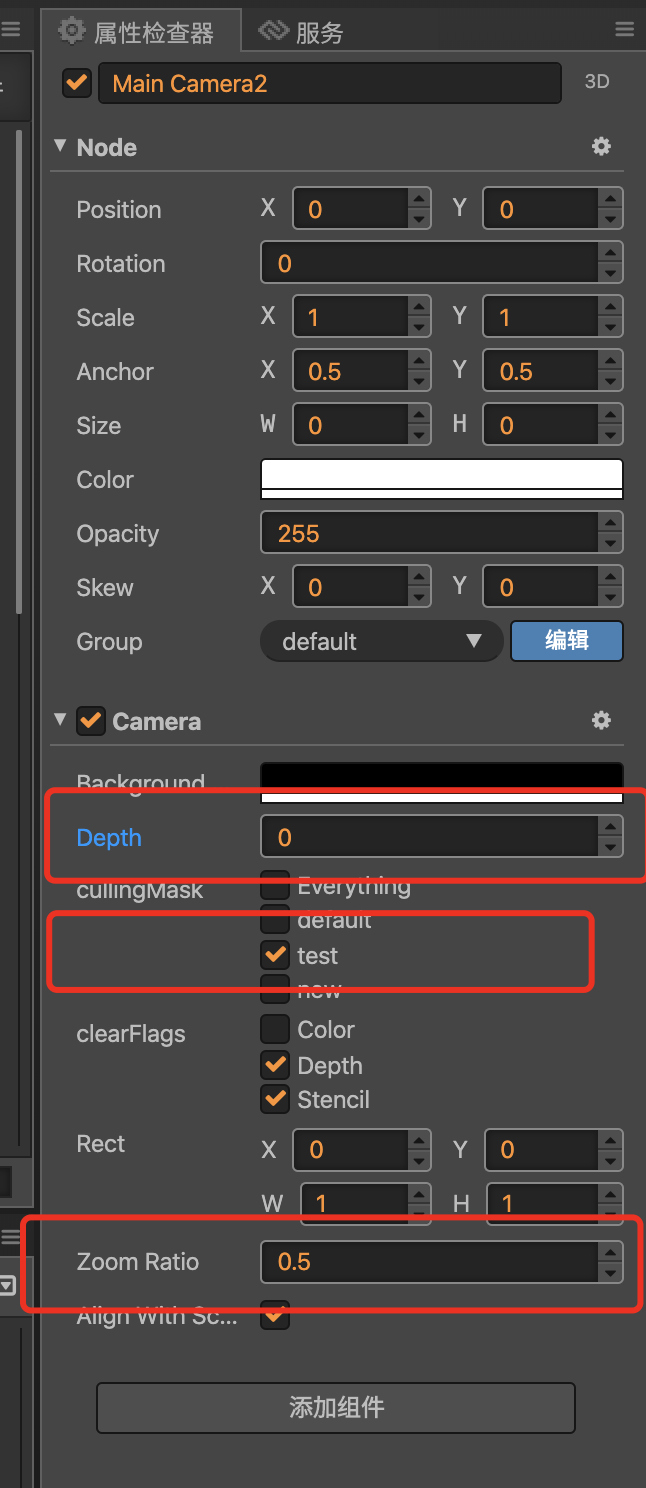
Task: Click the 编辑 group button
Action: coord(567,641)
